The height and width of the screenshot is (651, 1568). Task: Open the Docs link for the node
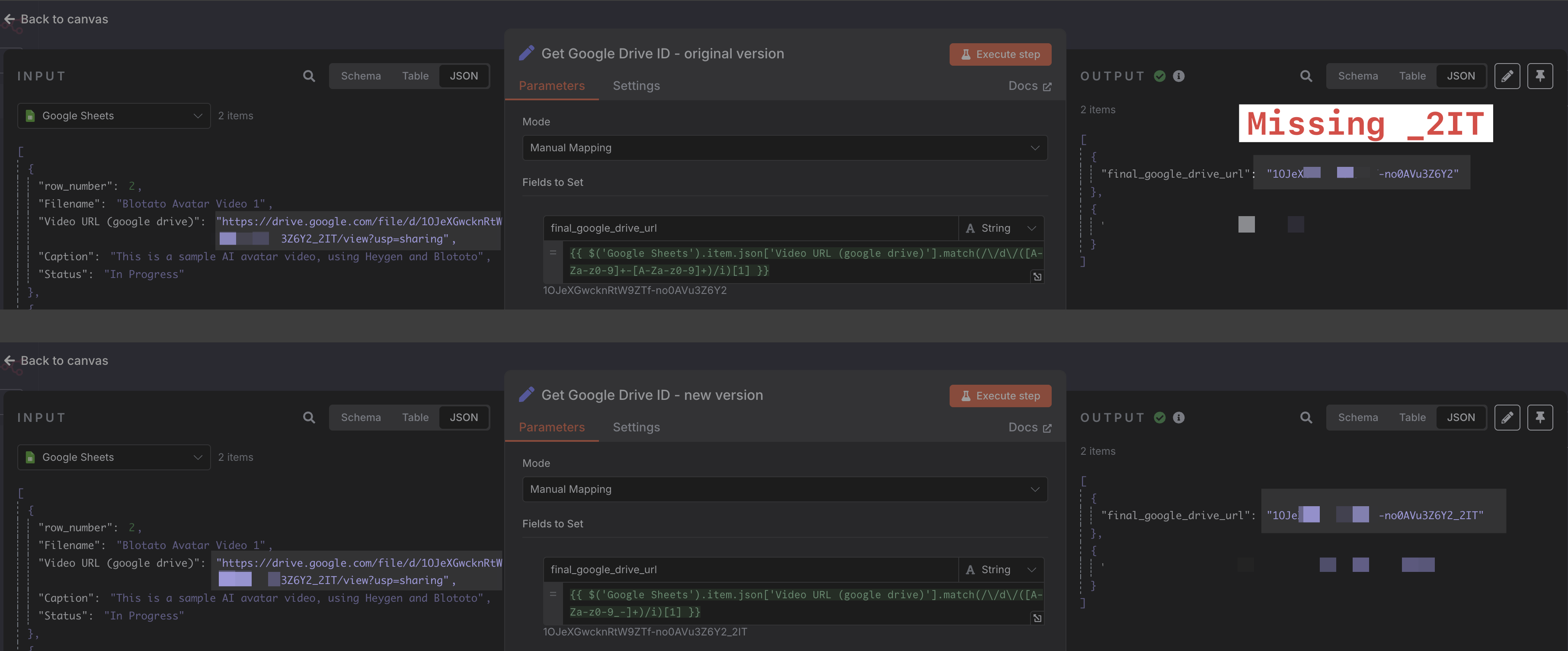(1029, 86)
